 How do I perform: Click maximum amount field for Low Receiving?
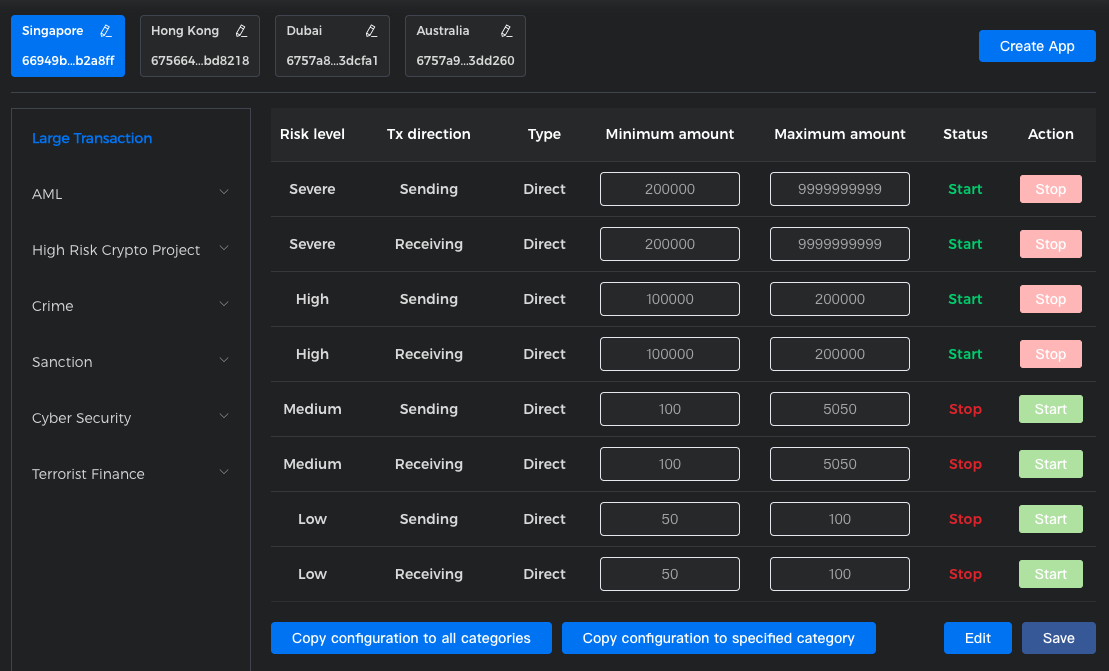click(x=840, y=574)
